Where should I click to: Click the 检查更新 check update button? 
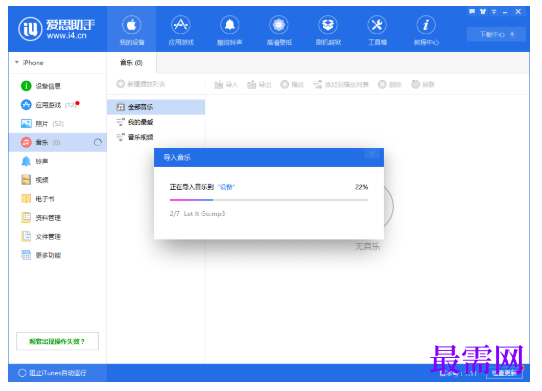504,373
